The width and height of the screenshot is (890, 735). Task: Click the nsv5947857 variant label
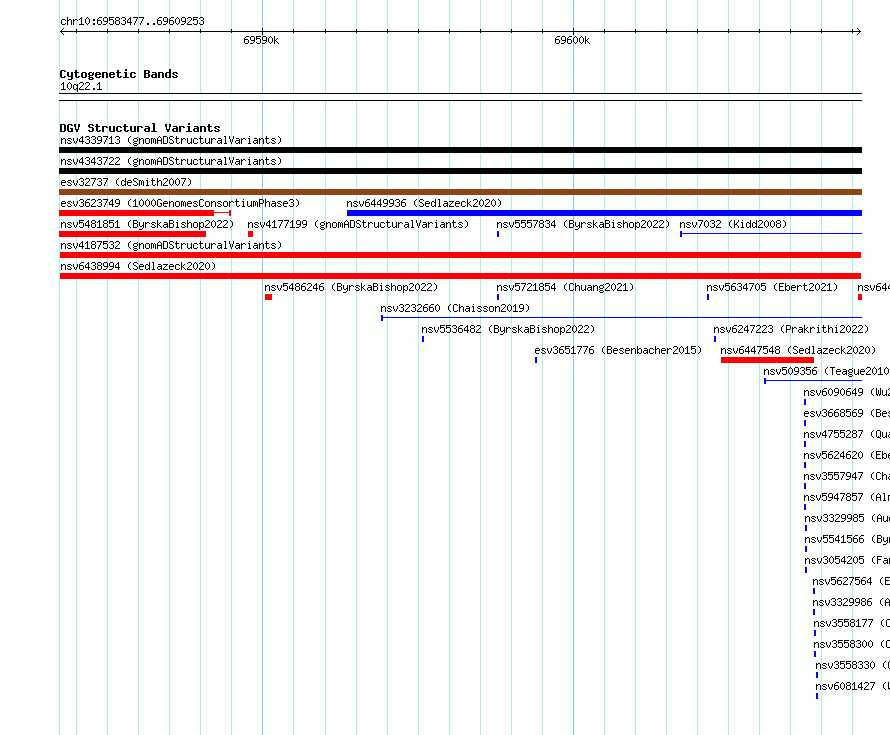846,497
